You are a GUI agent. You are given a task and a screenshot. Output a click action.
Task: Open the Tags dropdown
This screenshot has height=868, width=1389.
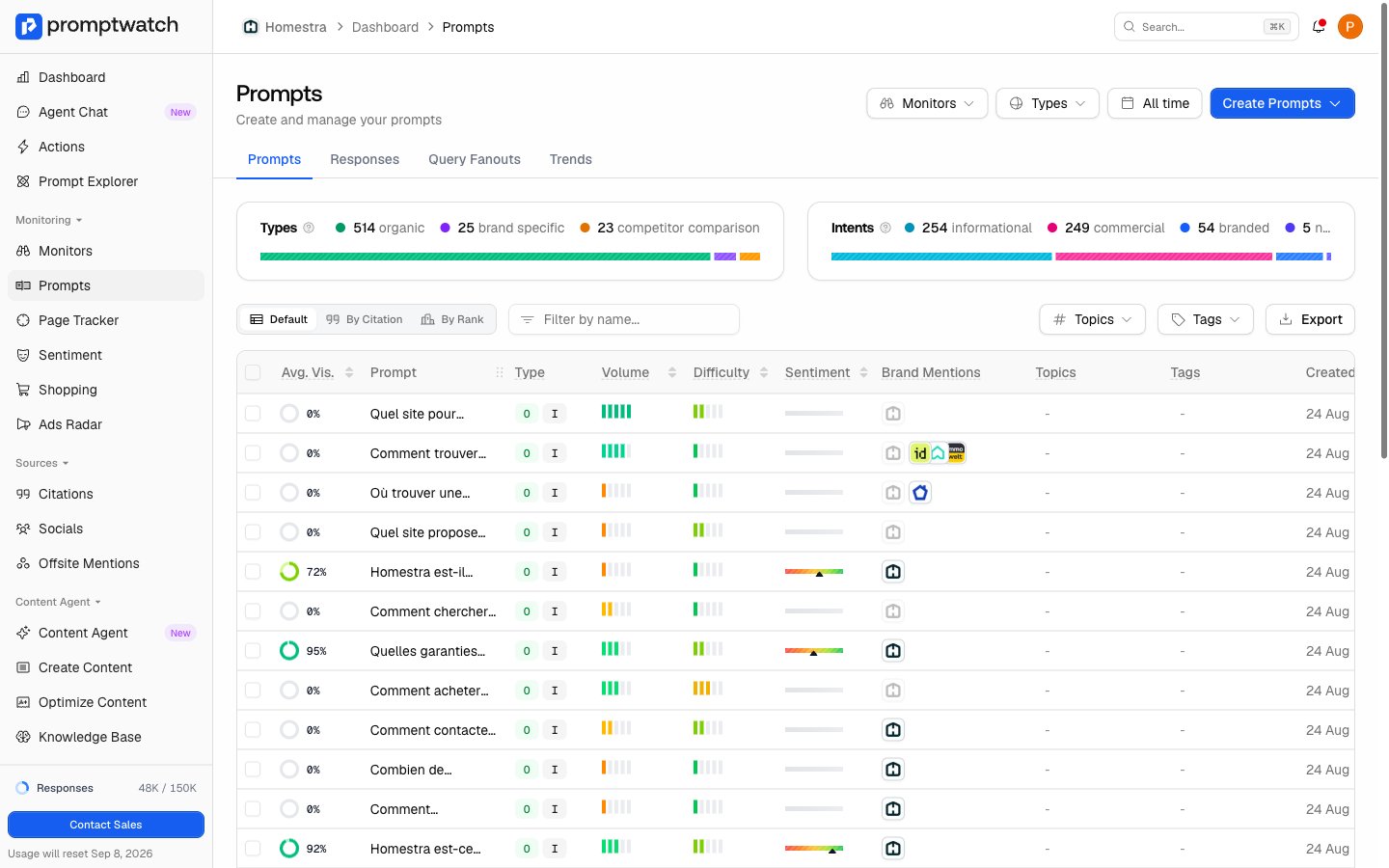click(1206, 319)
